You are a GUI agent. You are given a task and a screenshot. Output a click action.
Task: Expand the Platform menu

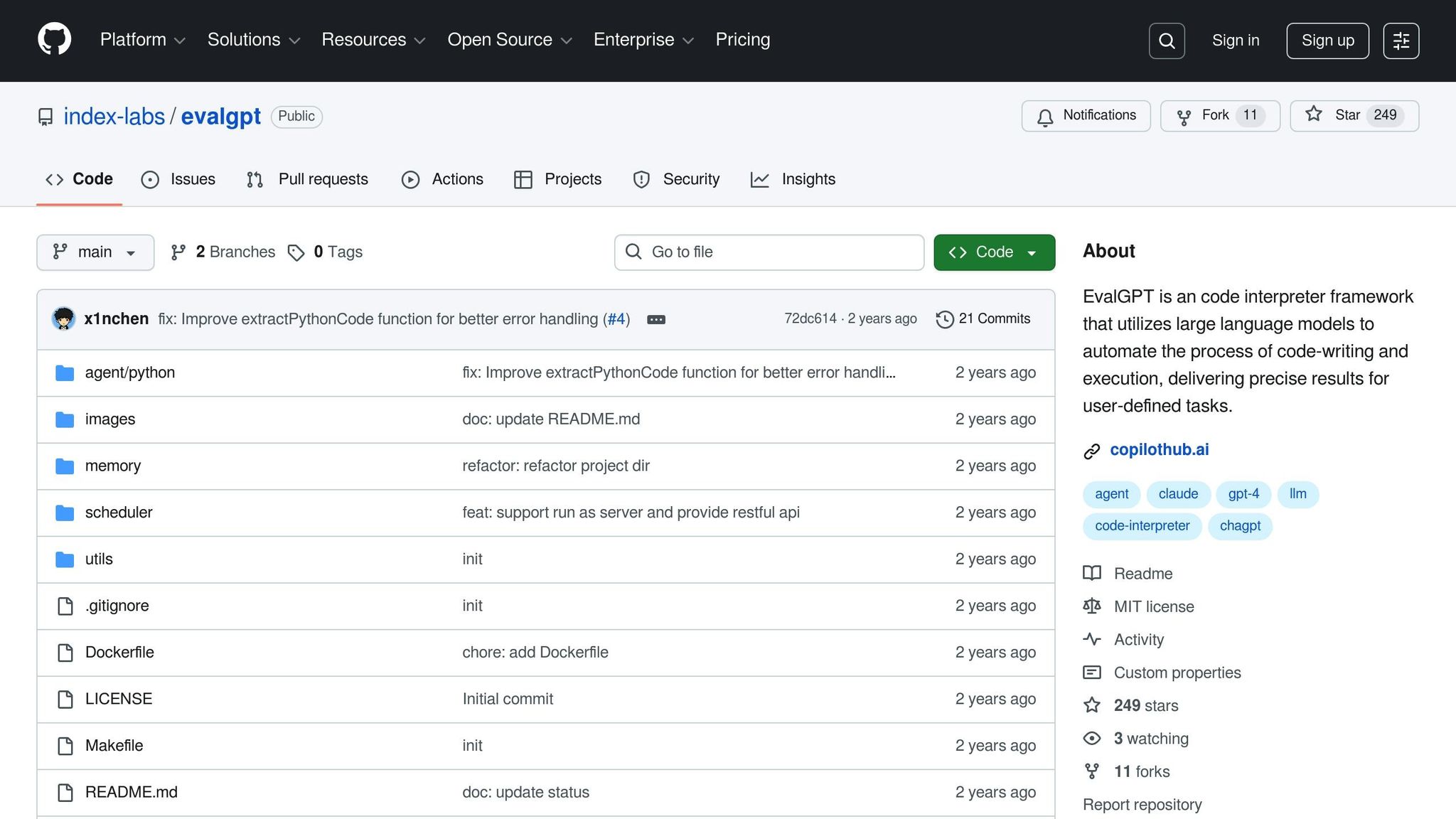(142, 40)
